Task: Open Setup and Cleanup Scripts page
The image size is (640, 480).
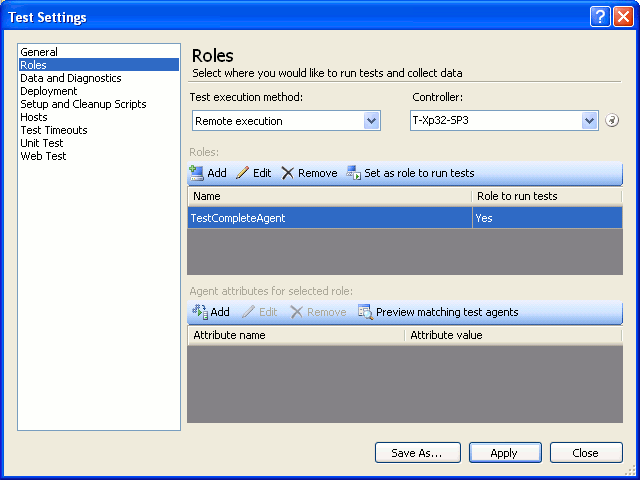Action: (83, 104)
